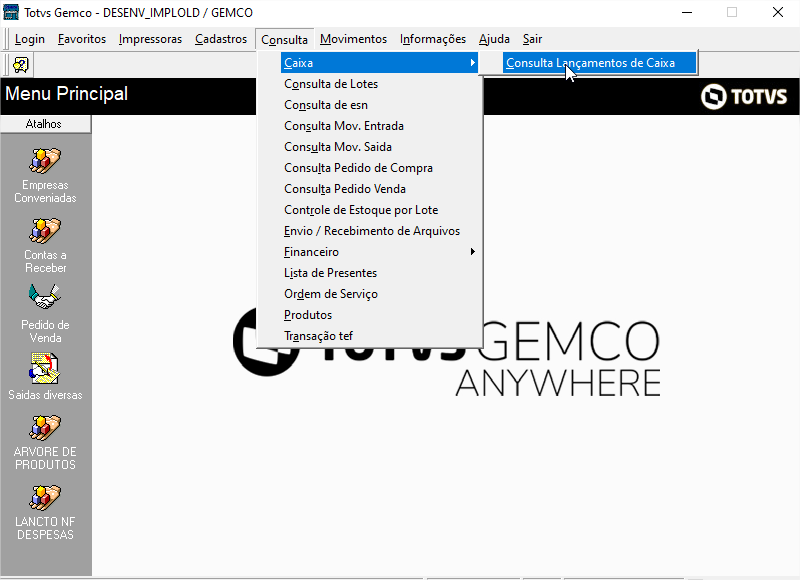Open the Ajuda menu
800x580 pixels.
pos(494,39)
